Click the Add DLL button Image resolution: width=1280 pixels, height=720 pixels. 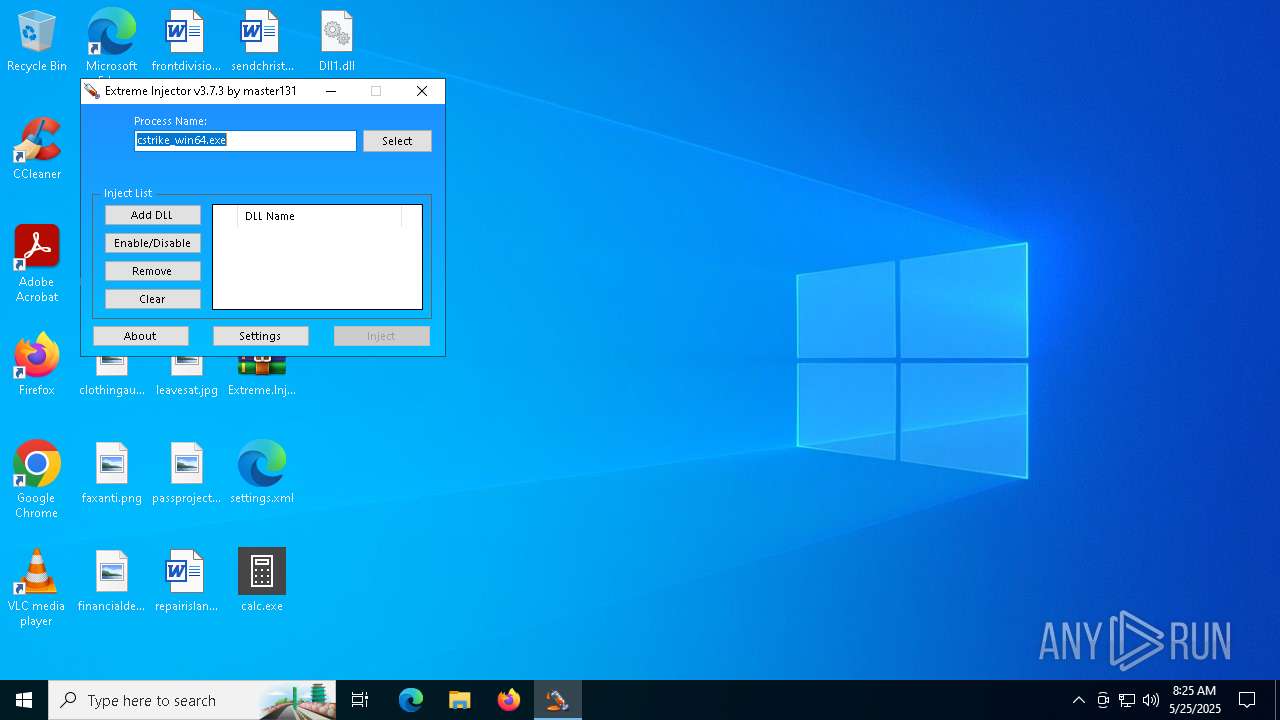tap(152, 215)
